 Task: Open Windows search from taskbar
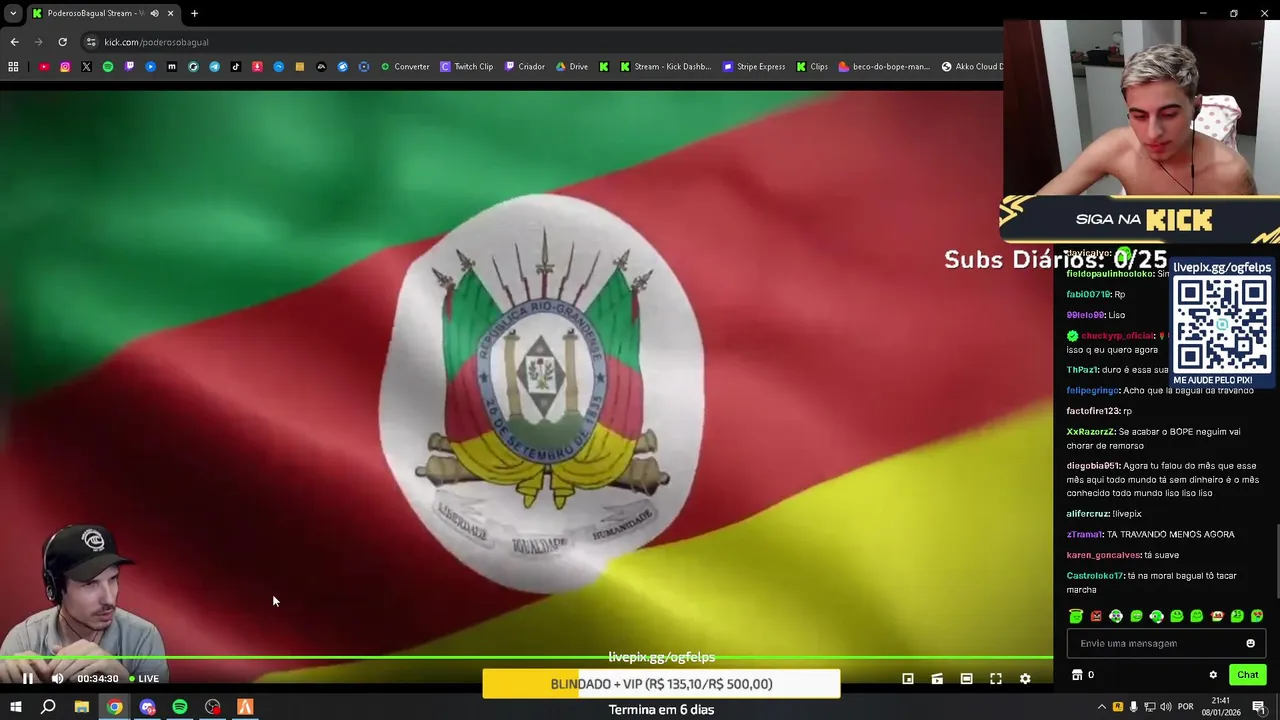48,707
